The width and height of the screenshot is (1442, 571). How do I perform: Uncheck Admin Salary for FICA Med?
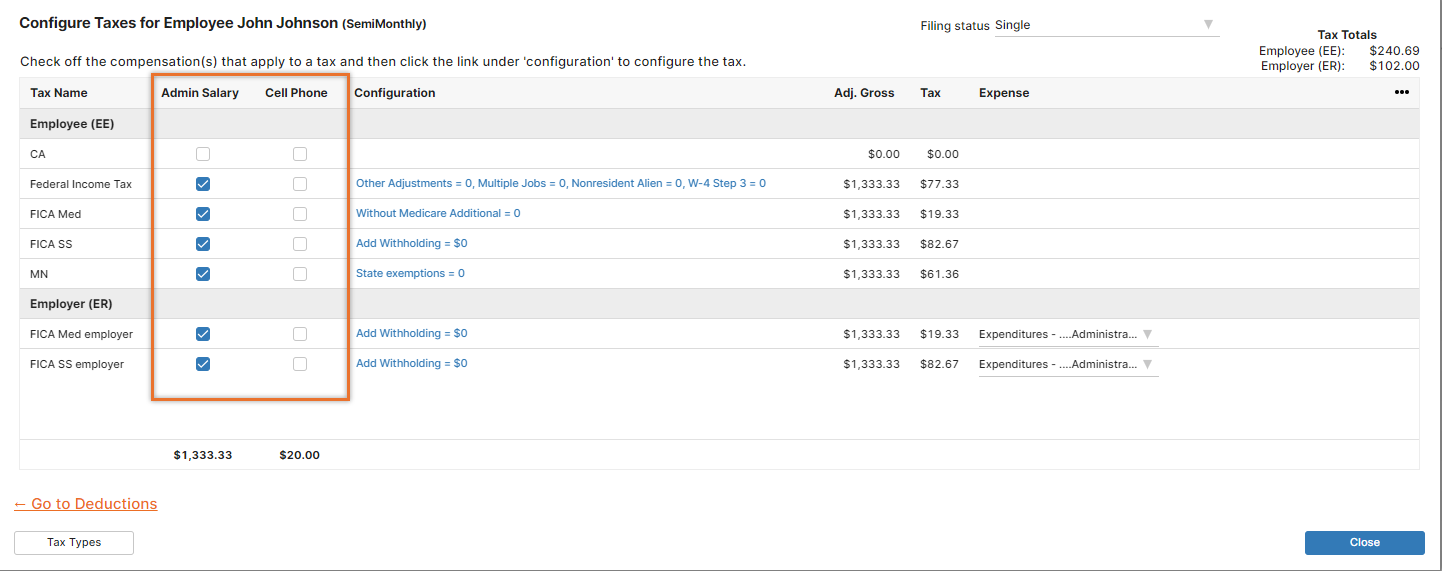[x=203, y=214]
